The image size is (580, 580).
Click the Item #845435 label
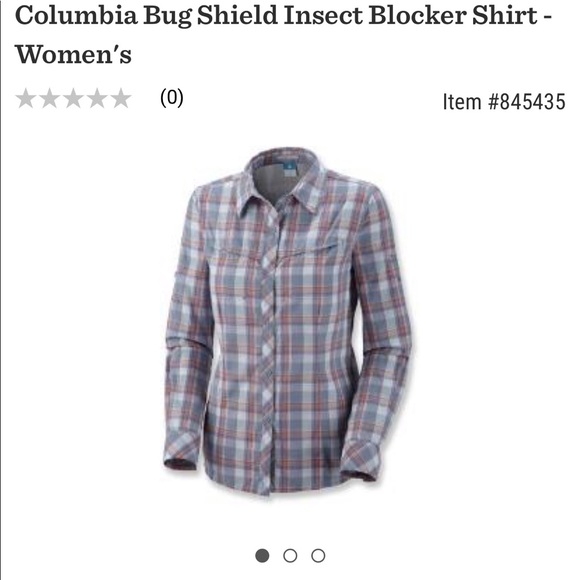click(x=504, y=101)
